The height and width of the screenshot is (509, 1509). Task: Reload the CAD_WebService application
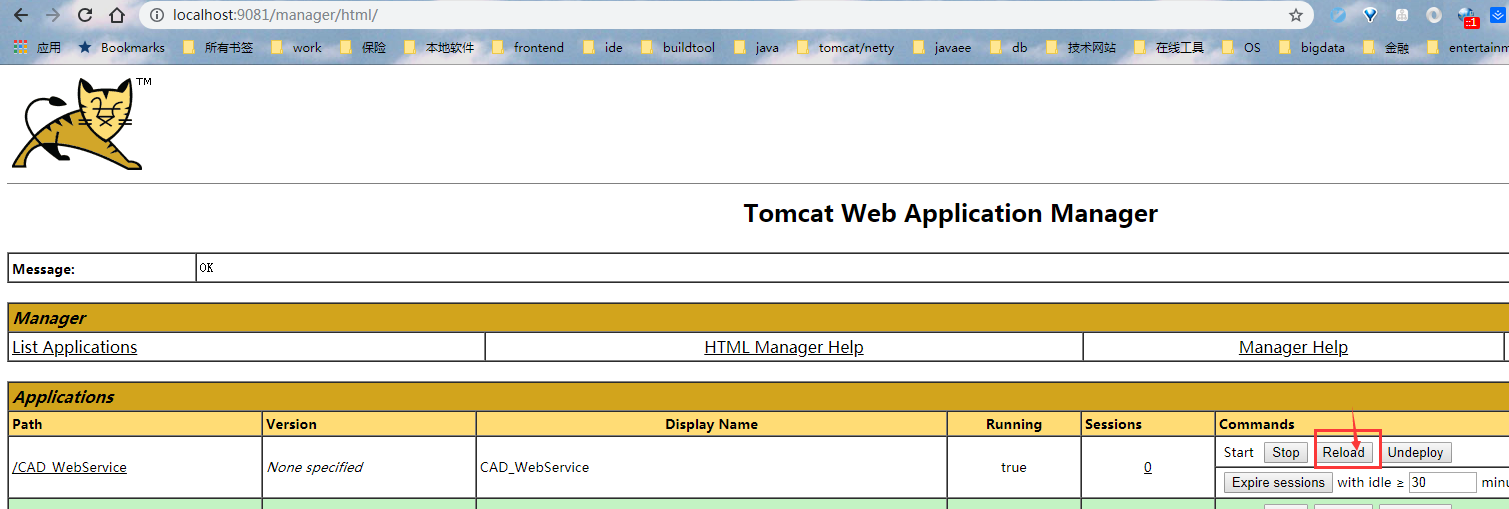1343,453
